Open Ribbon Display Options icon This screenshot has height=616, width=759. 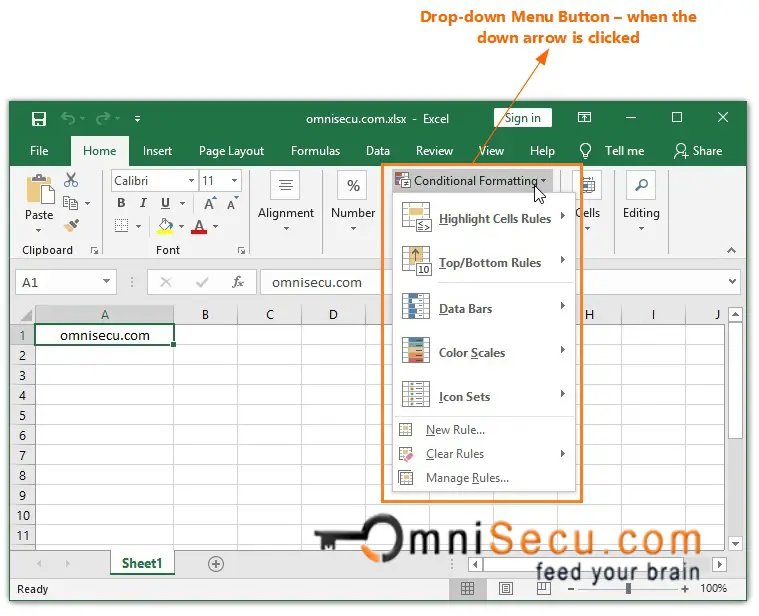click(584, 117)
